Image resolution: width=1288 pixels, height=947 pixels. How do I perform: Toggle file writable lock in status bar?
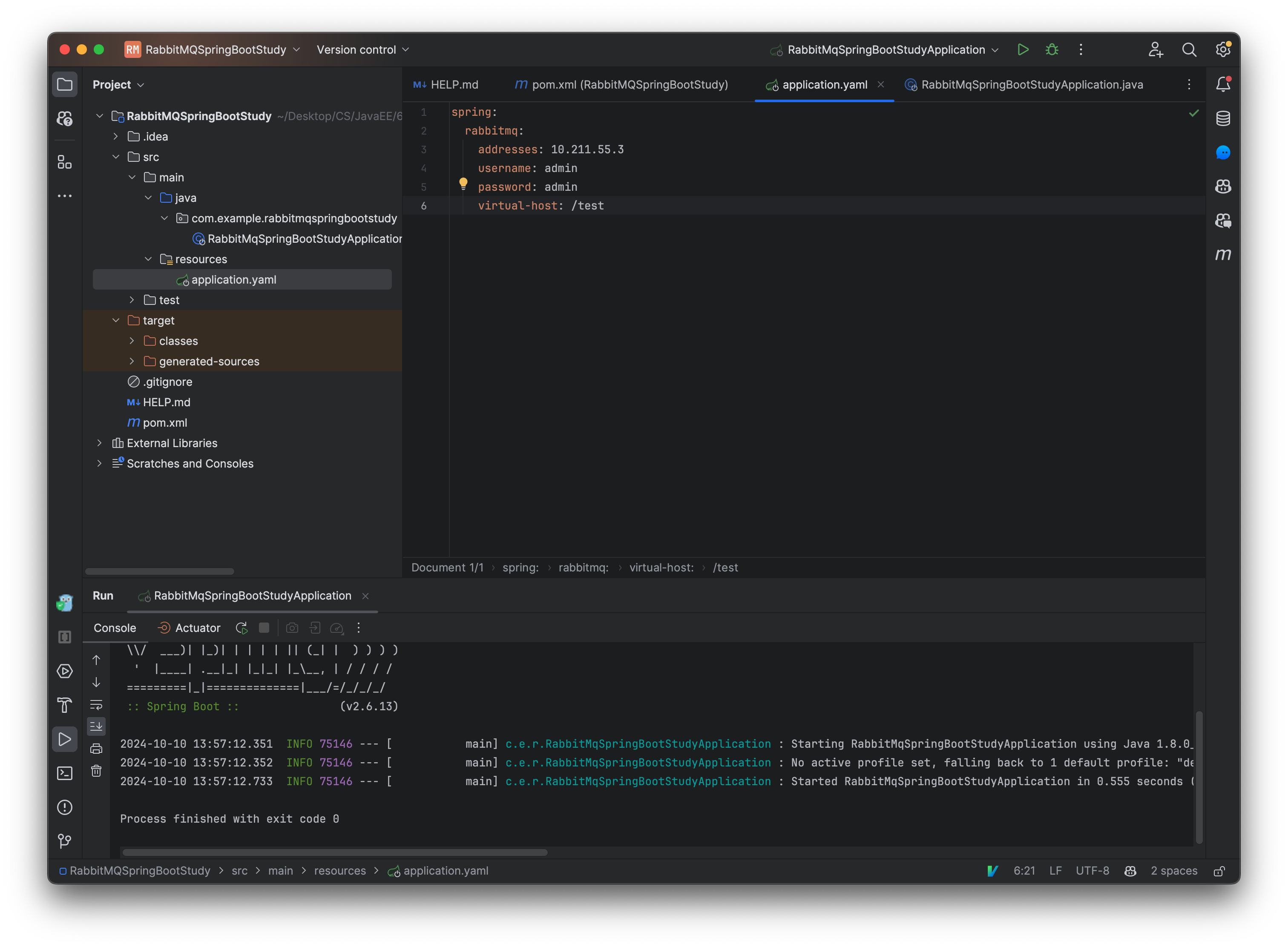(x=1219, y=871)
